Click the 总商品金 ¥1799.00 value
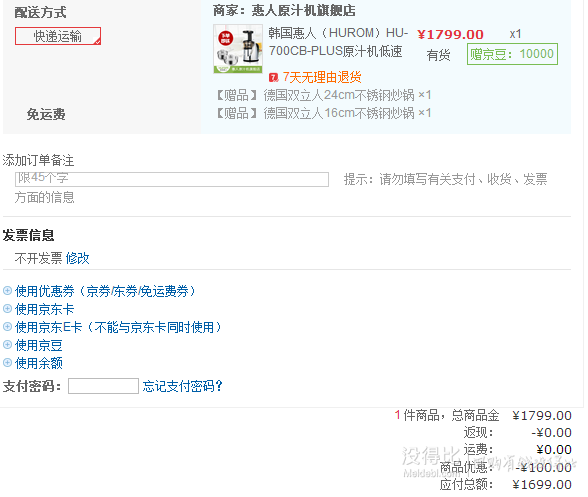 [542, 415]
